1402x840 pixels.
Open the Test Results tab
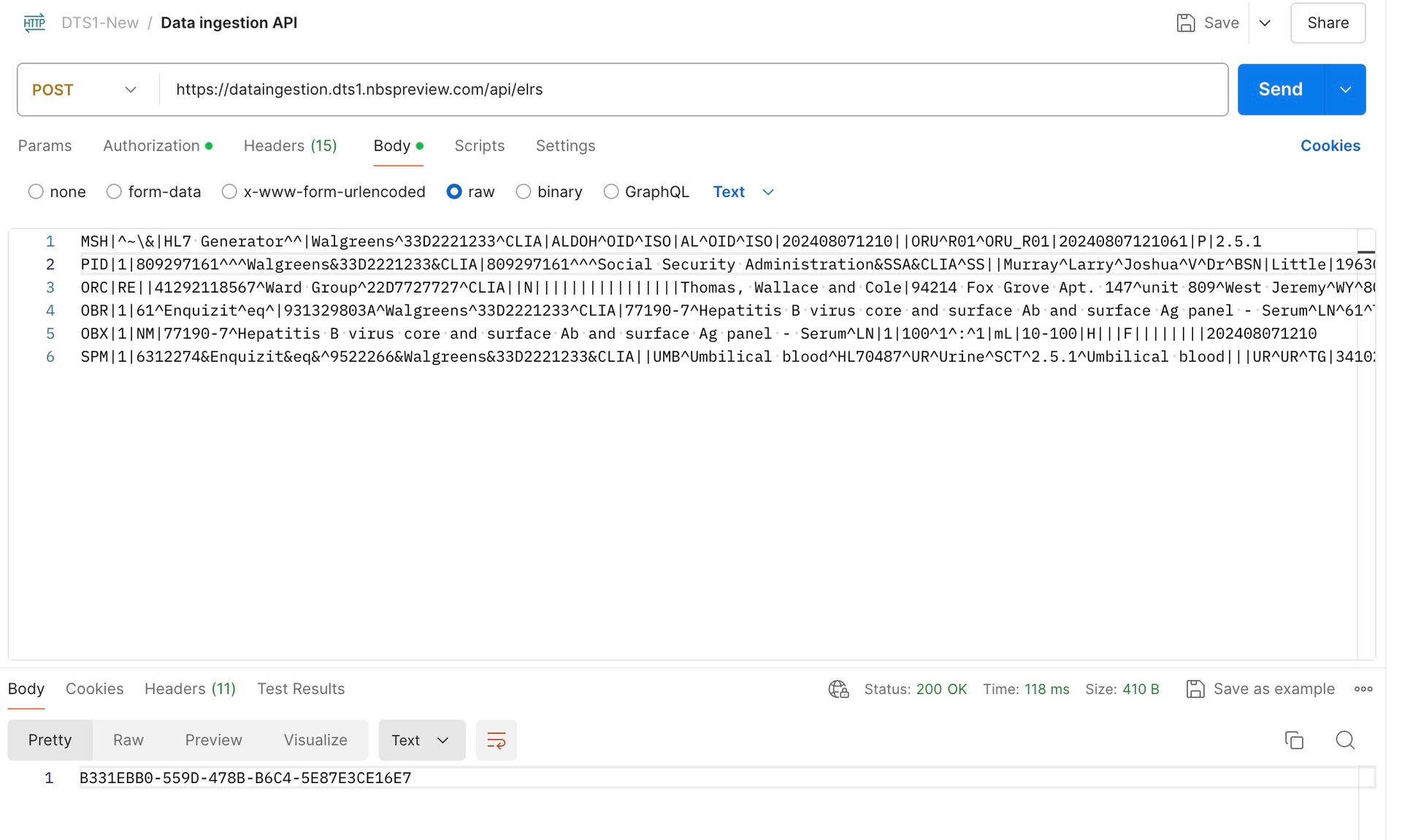pos(300,689)
